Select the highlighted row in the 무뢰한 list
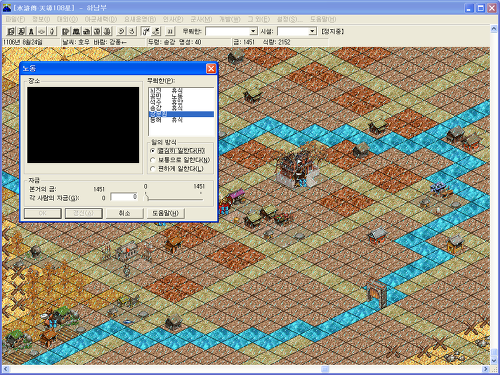The image size is (500, 375). click(181, 114)
